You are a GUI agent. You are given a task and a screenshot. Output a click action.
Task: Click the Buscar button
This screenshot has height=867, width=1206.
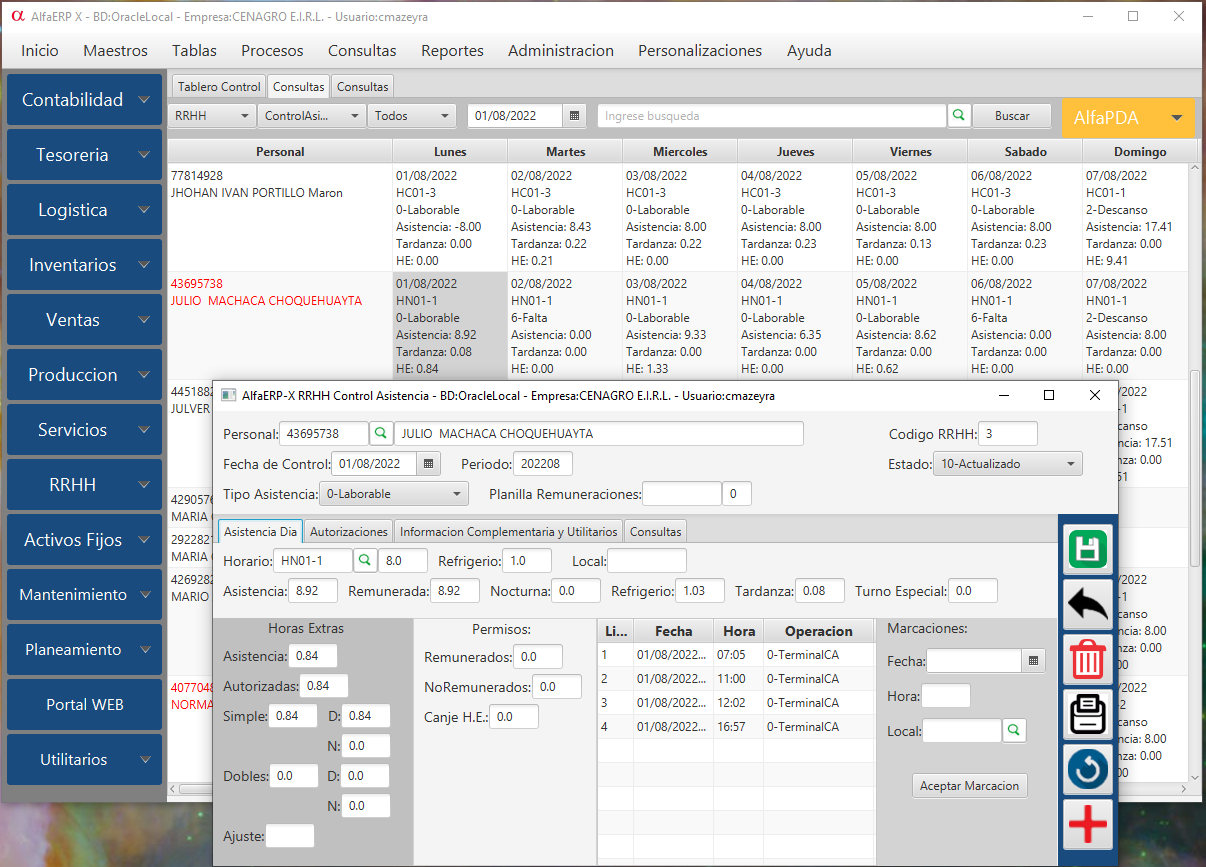tap(1012, 116)
